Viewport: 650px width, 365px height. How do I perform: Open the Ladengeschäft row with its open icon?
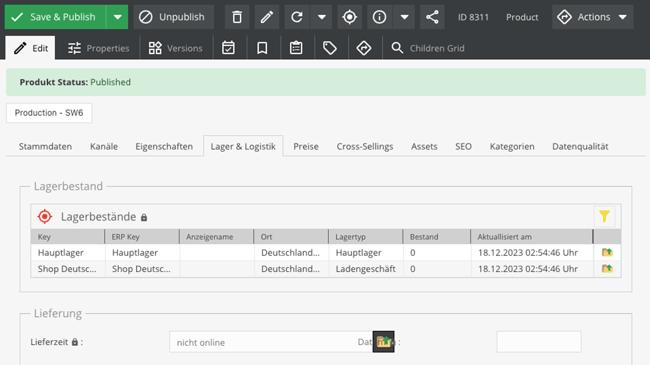tap(607, 268)
